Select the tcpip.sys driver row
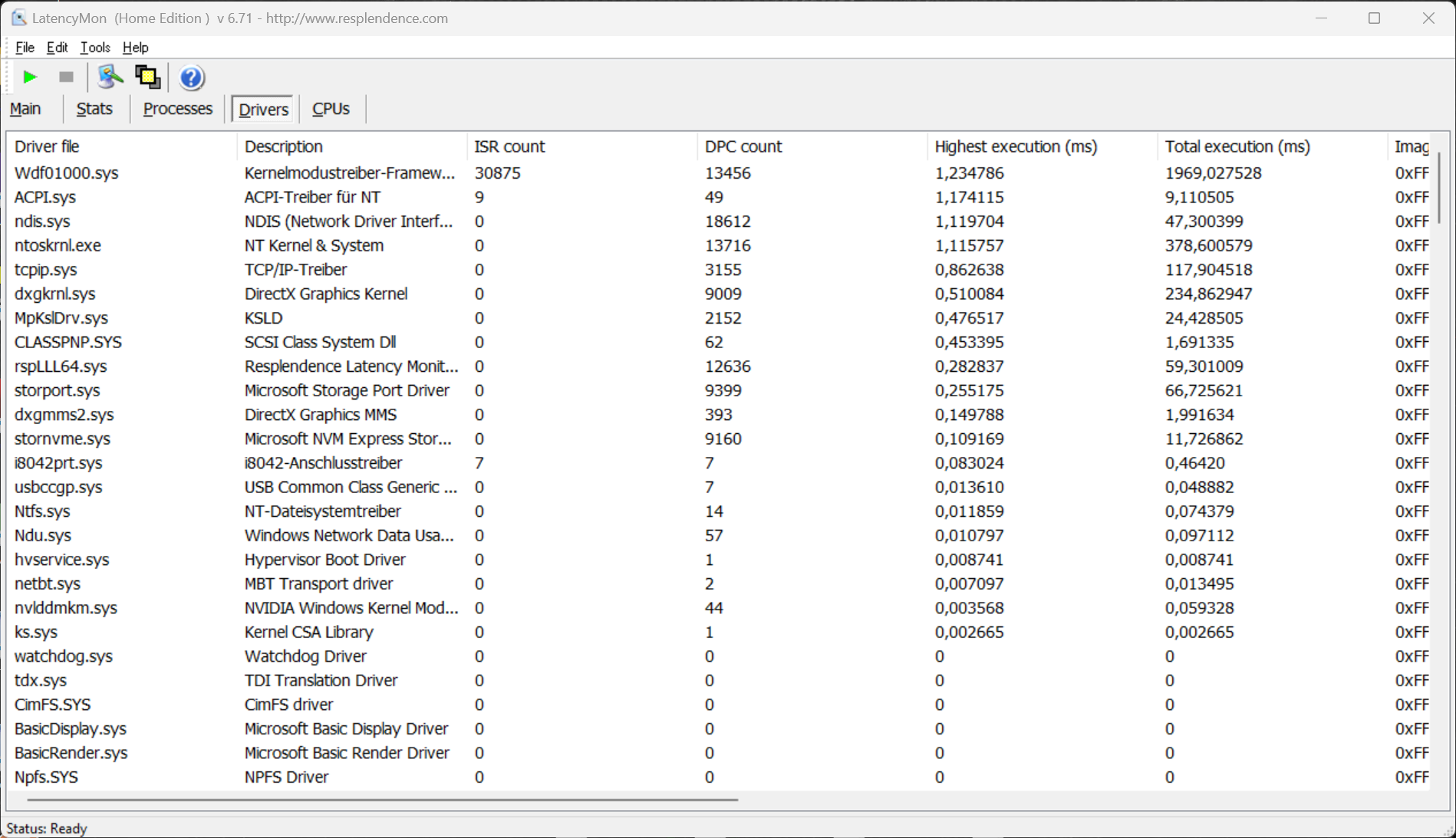Screen dimensions: 1456x838 point(718,270)
